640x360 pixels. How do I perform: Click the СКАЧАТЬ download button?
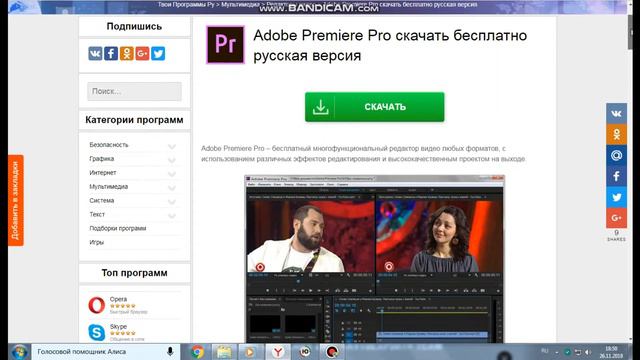pos(374,107)
